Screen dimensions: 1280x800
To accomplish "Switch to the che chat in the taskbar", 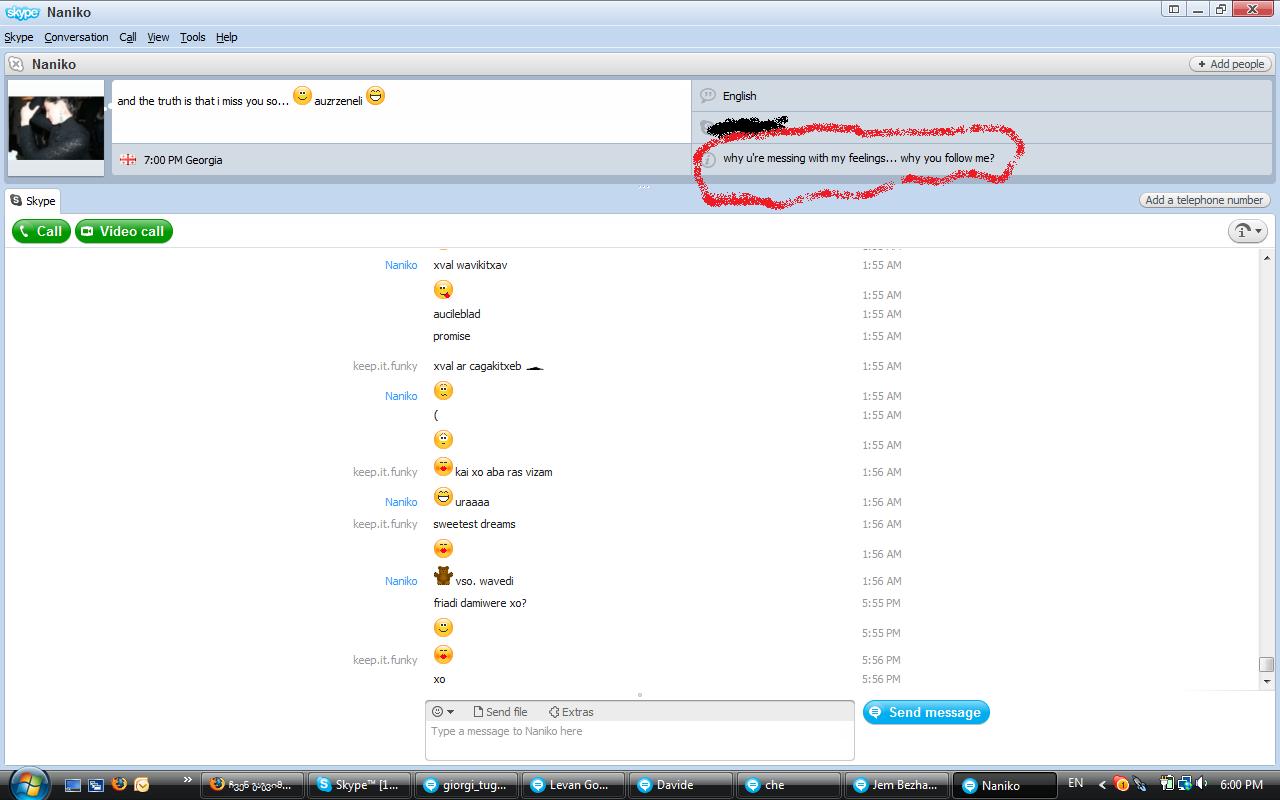I will pos(790,785).
